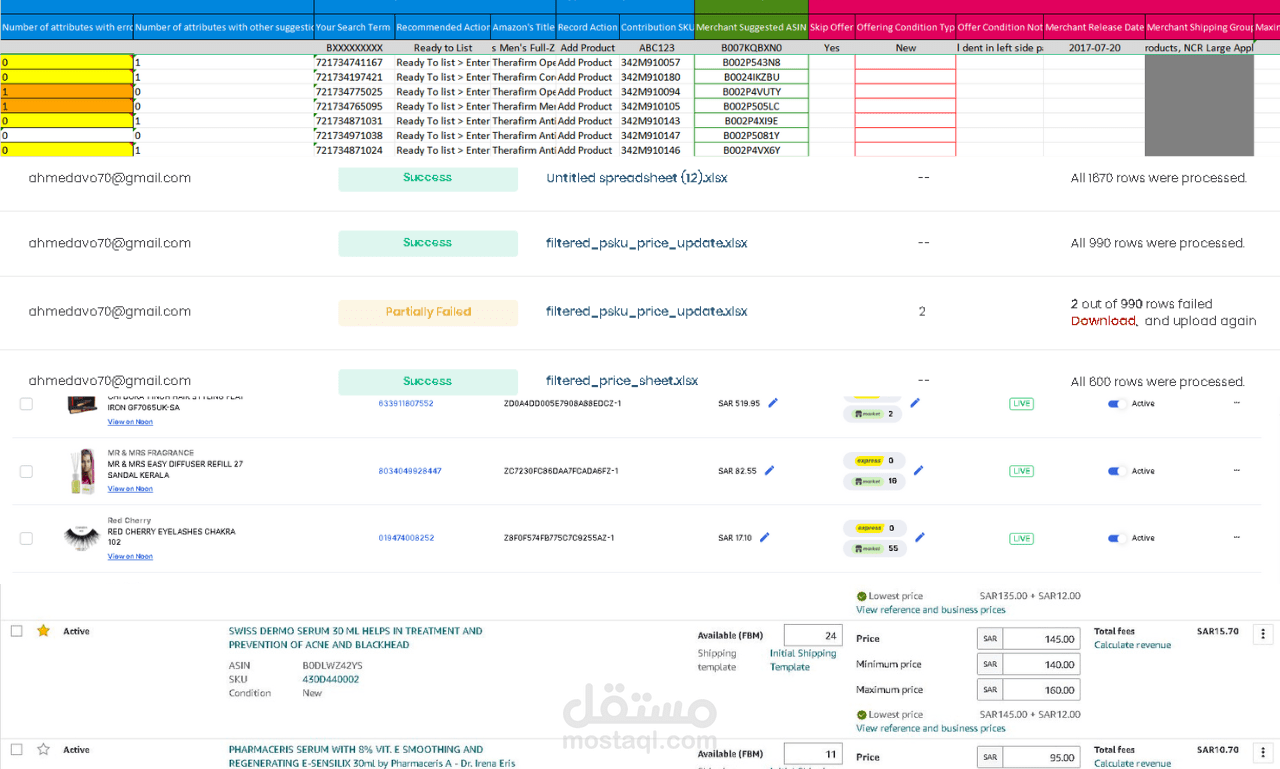
Task: Edit price SAR 82.55 with pencil icon
Action: point(769,470)
